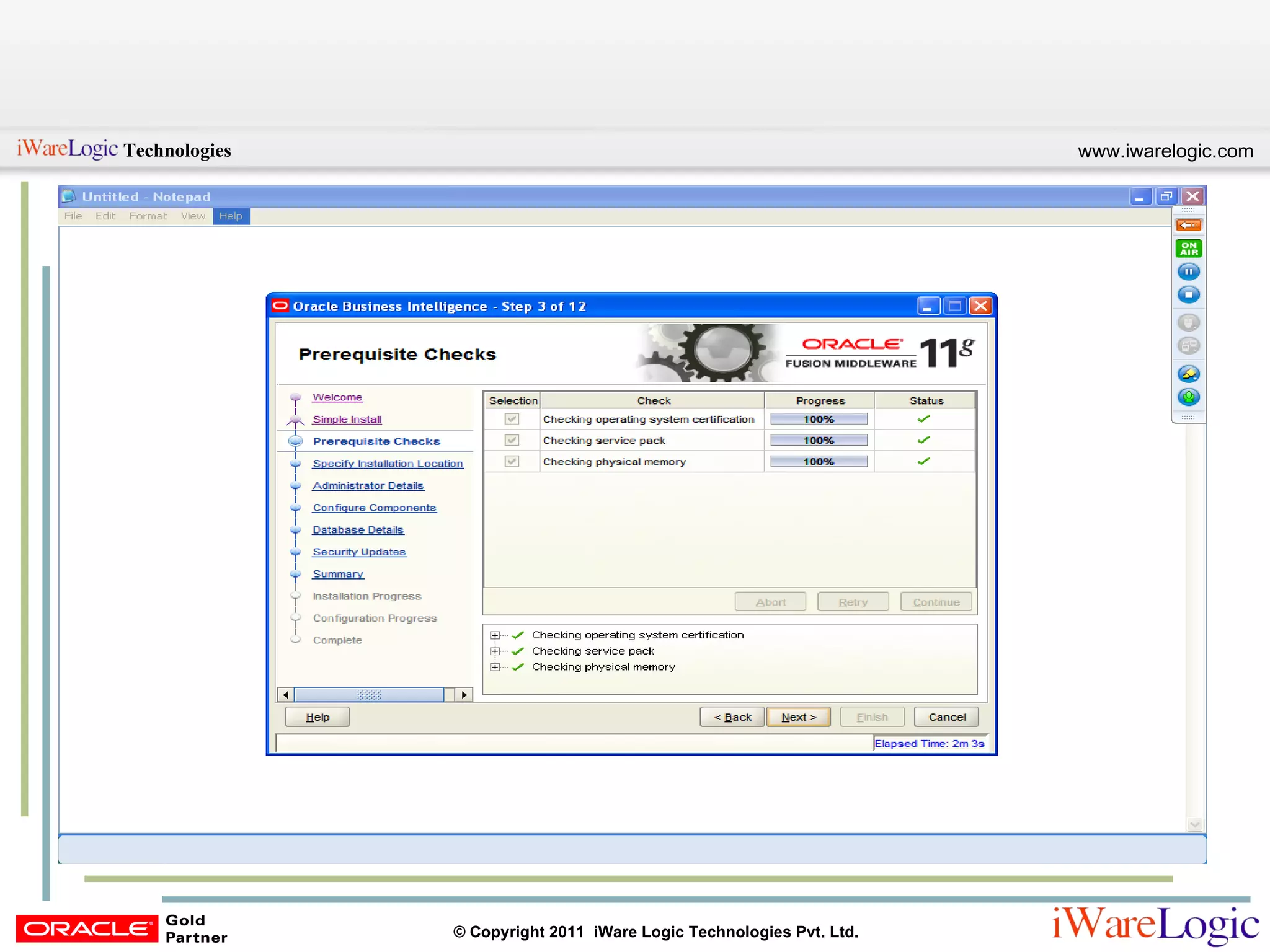Click the grayed-out screen sharing monitors icon
The height and width of the screenshot is (952, 1270).
click(x=1188, y=346)
